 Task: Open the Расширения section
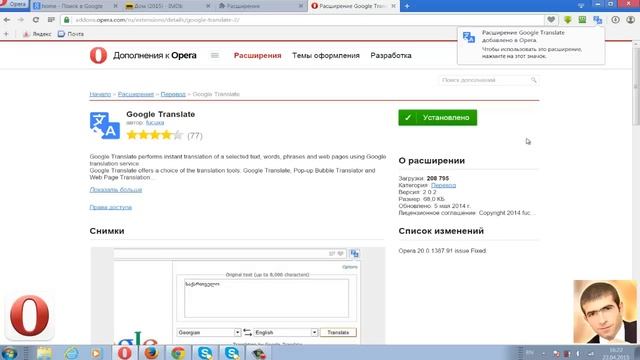258,56
